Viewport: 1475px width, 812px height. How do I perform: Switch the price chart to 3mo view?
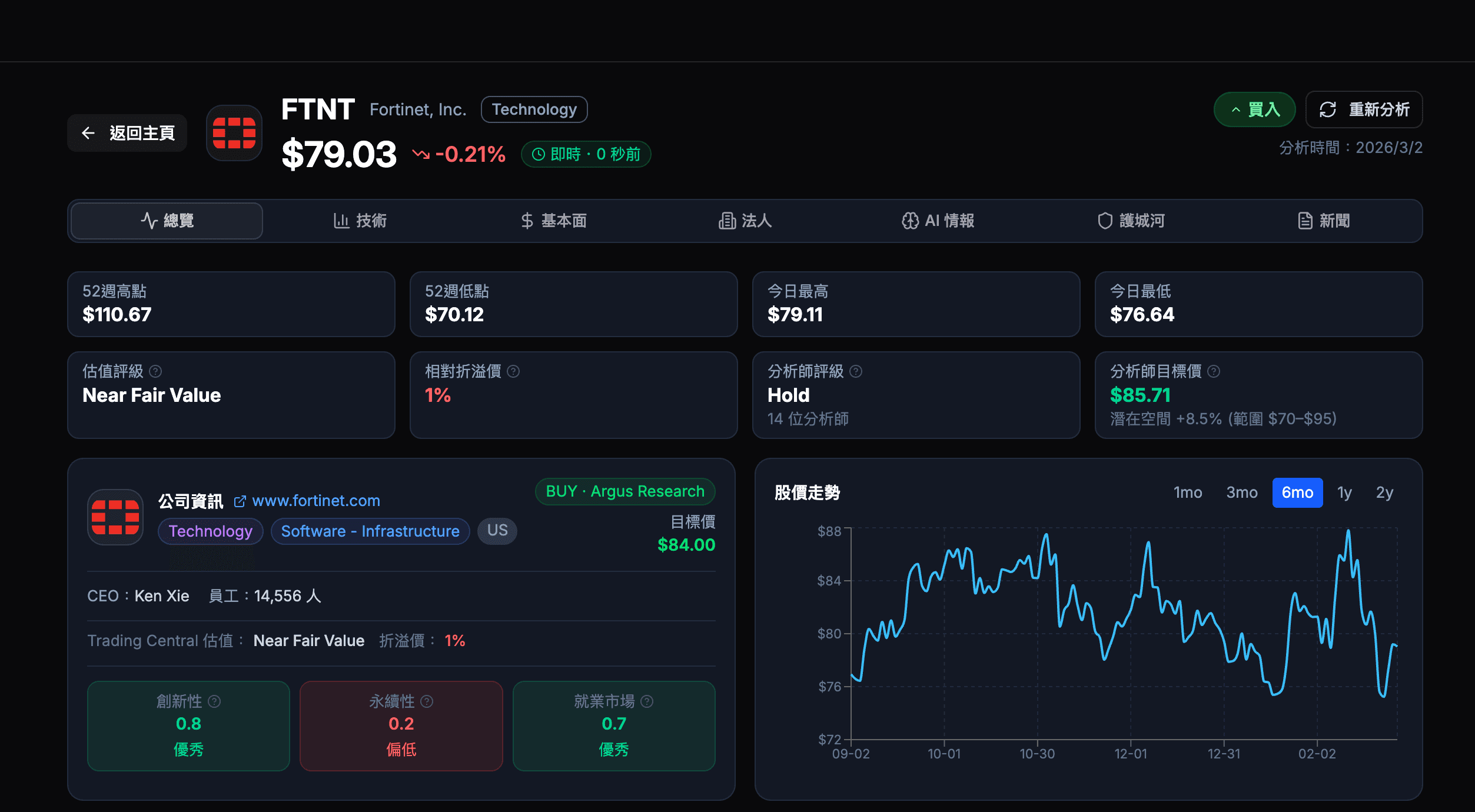[x=1242, y=492]
